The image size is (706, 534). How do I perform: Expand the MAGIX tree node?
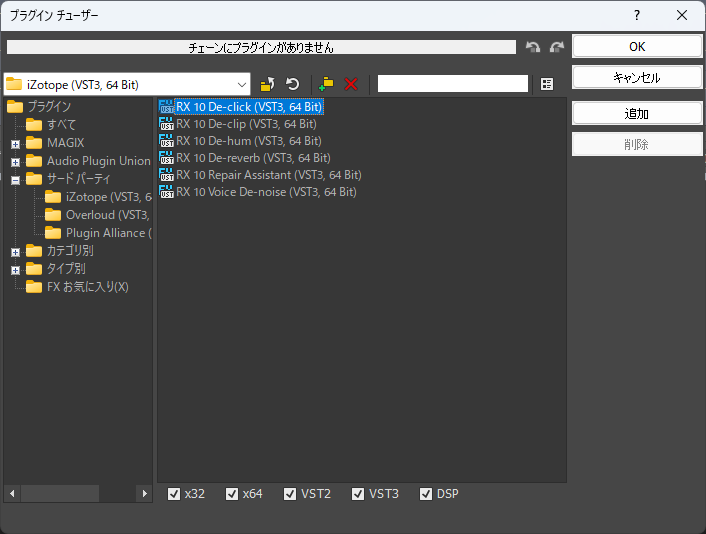[x=15, y=145]
